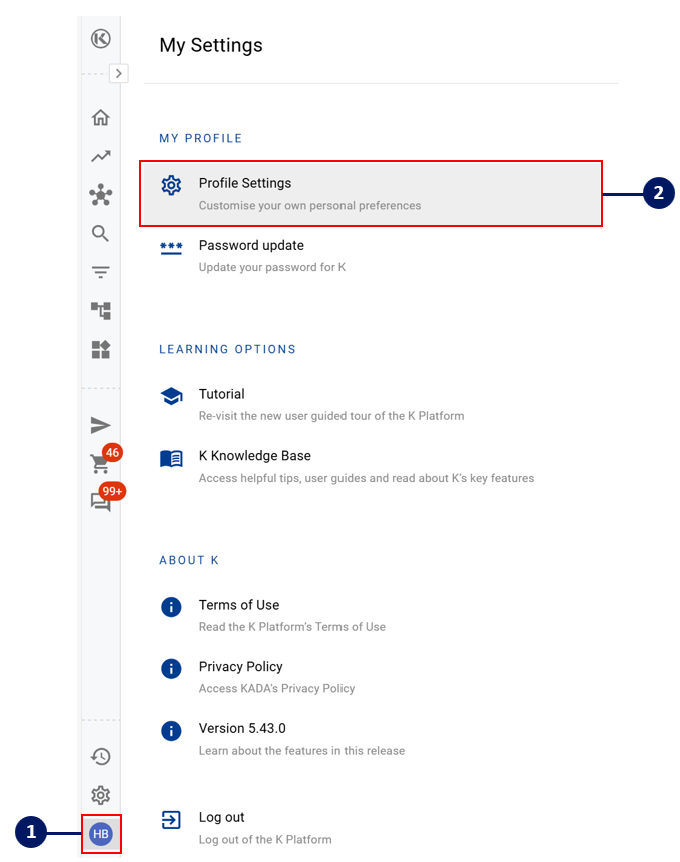Open the chat messages with 99+ badge
The width and height of the screenshot is (680, 862).
(100, 502)
